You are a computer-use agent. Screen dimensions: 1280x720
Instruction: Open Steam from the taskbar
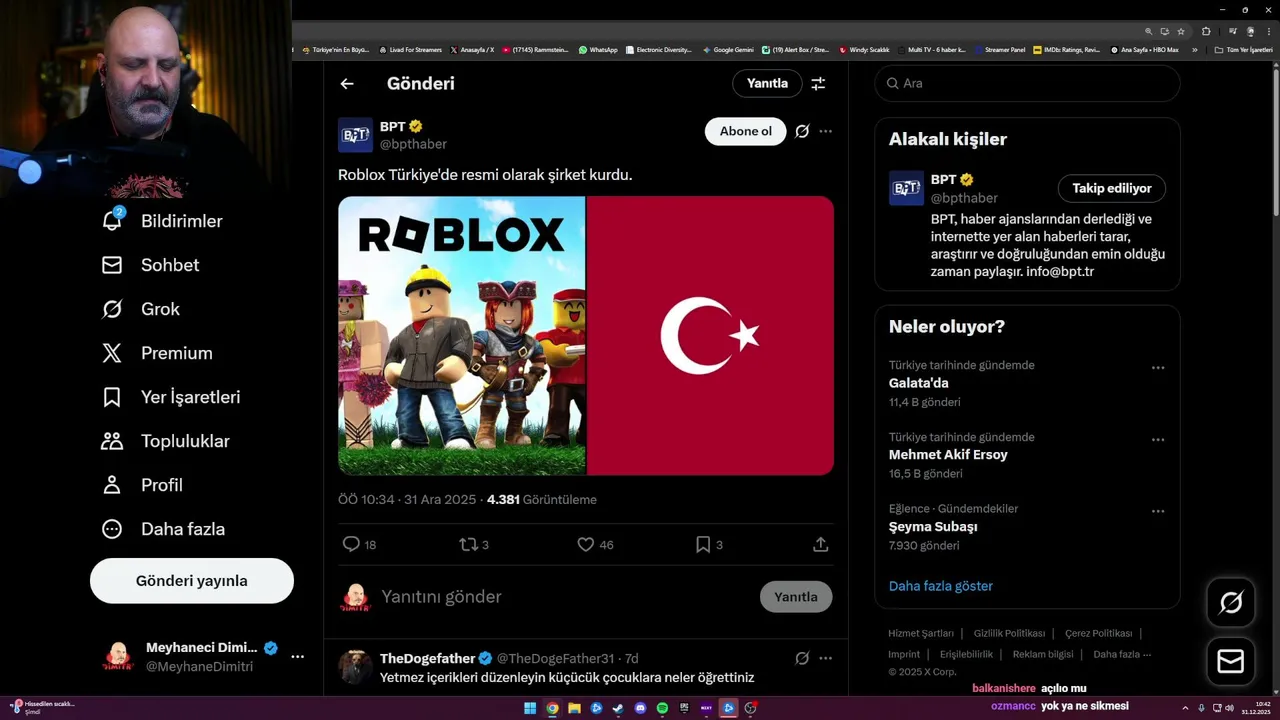click(x=618, y=708)
